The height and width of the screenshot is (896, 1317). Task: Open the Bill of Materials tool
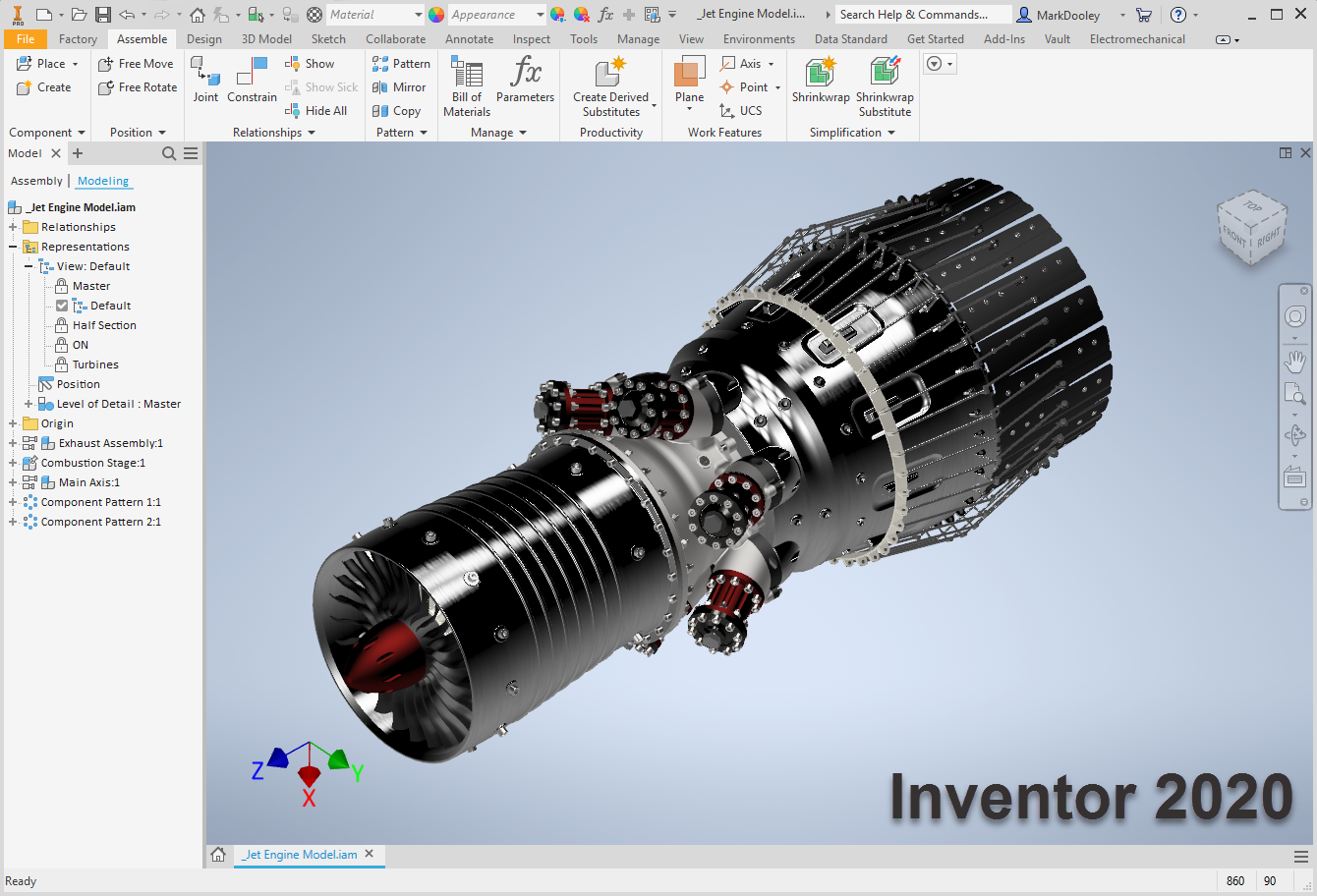click(x=465, y=79)
